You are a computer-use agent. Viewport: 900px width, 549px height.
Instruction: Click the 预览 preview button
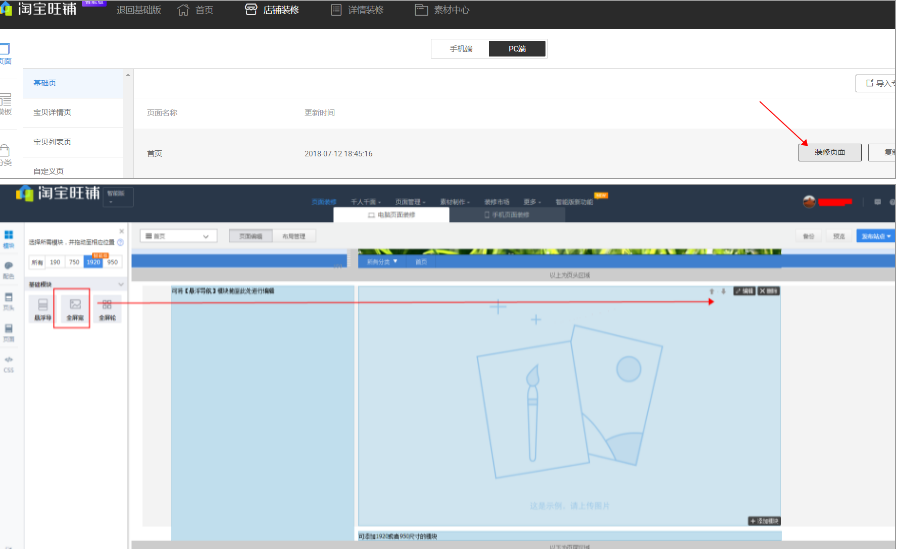pyautogui.click(x=838, y=236)
